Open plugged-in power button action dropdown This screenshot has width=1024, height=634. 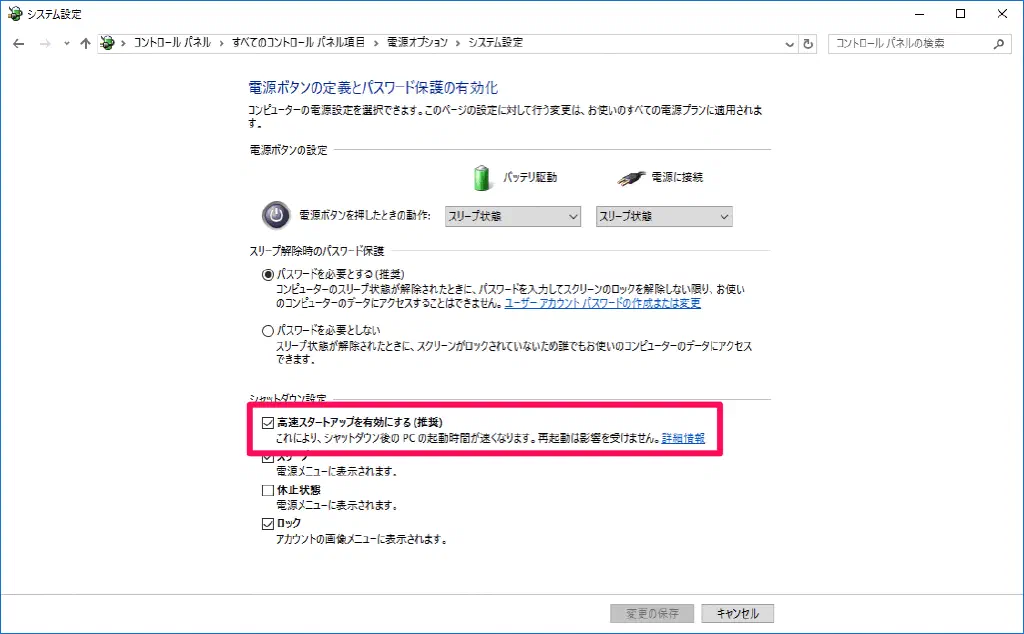click(x=664, y=216)
